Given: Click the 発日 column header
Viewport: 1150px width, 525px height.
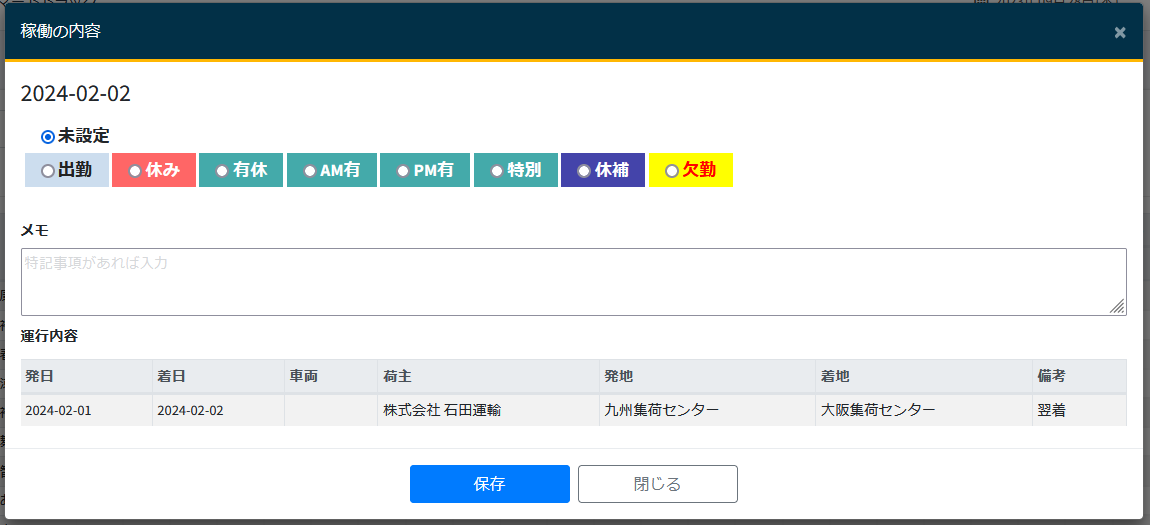Looking at the screenshot, I should (x=40, y=377).
